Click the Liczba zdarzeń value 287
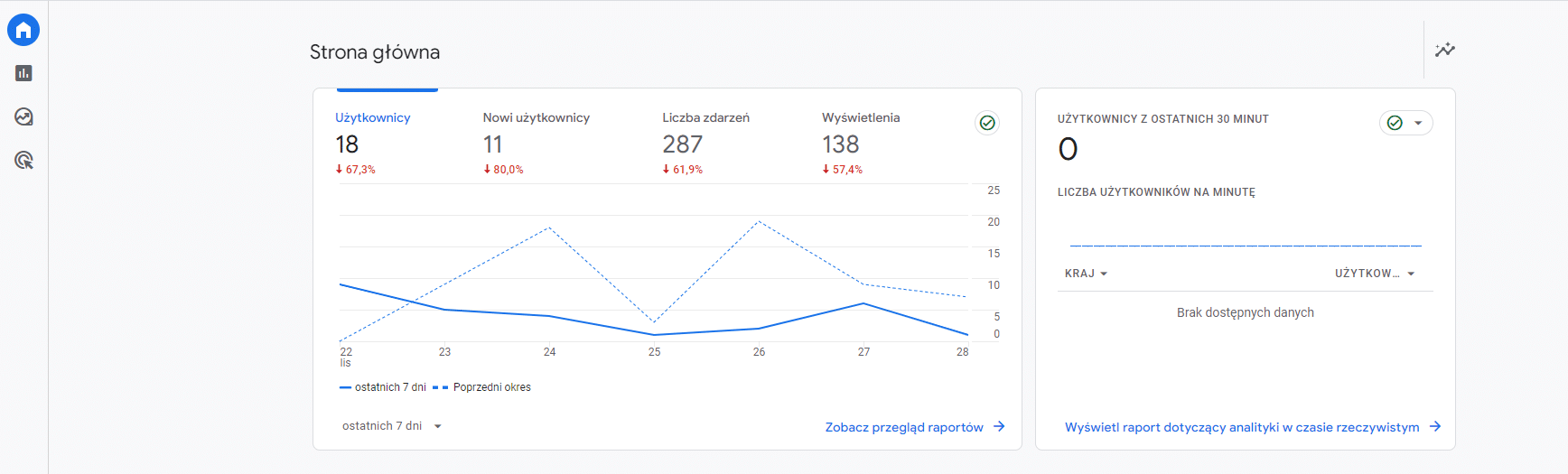The height and width of the screenshot is (474, 1568). (683, 144)
